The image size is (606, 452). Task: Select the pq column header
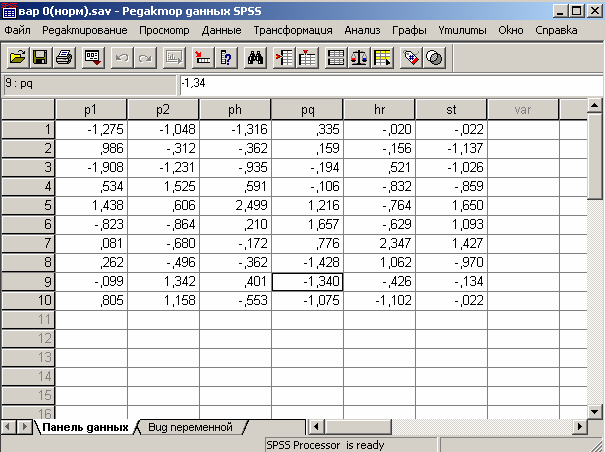(x=307, y=110)
